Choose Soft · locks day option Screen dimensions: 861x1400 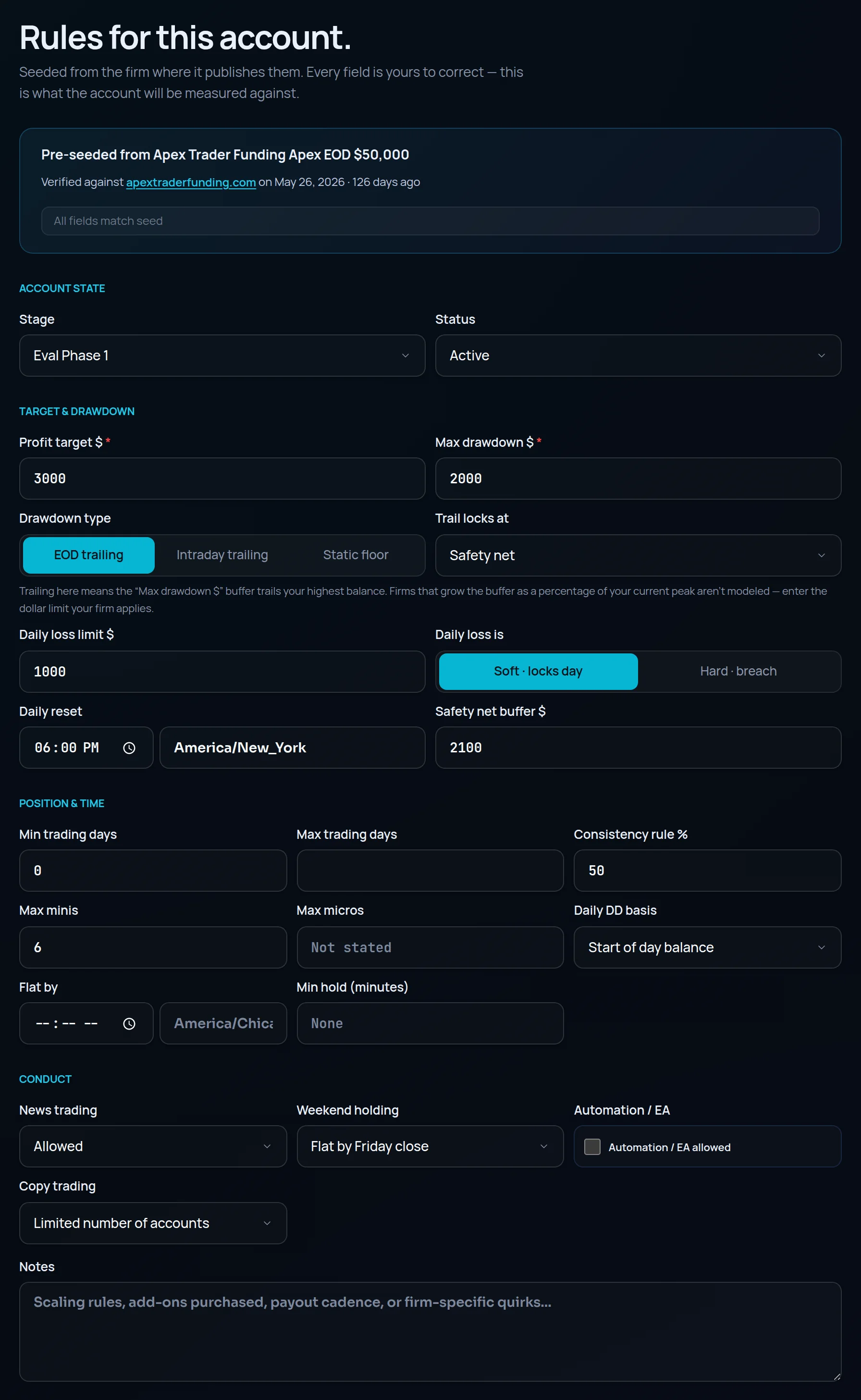(538, 671)
